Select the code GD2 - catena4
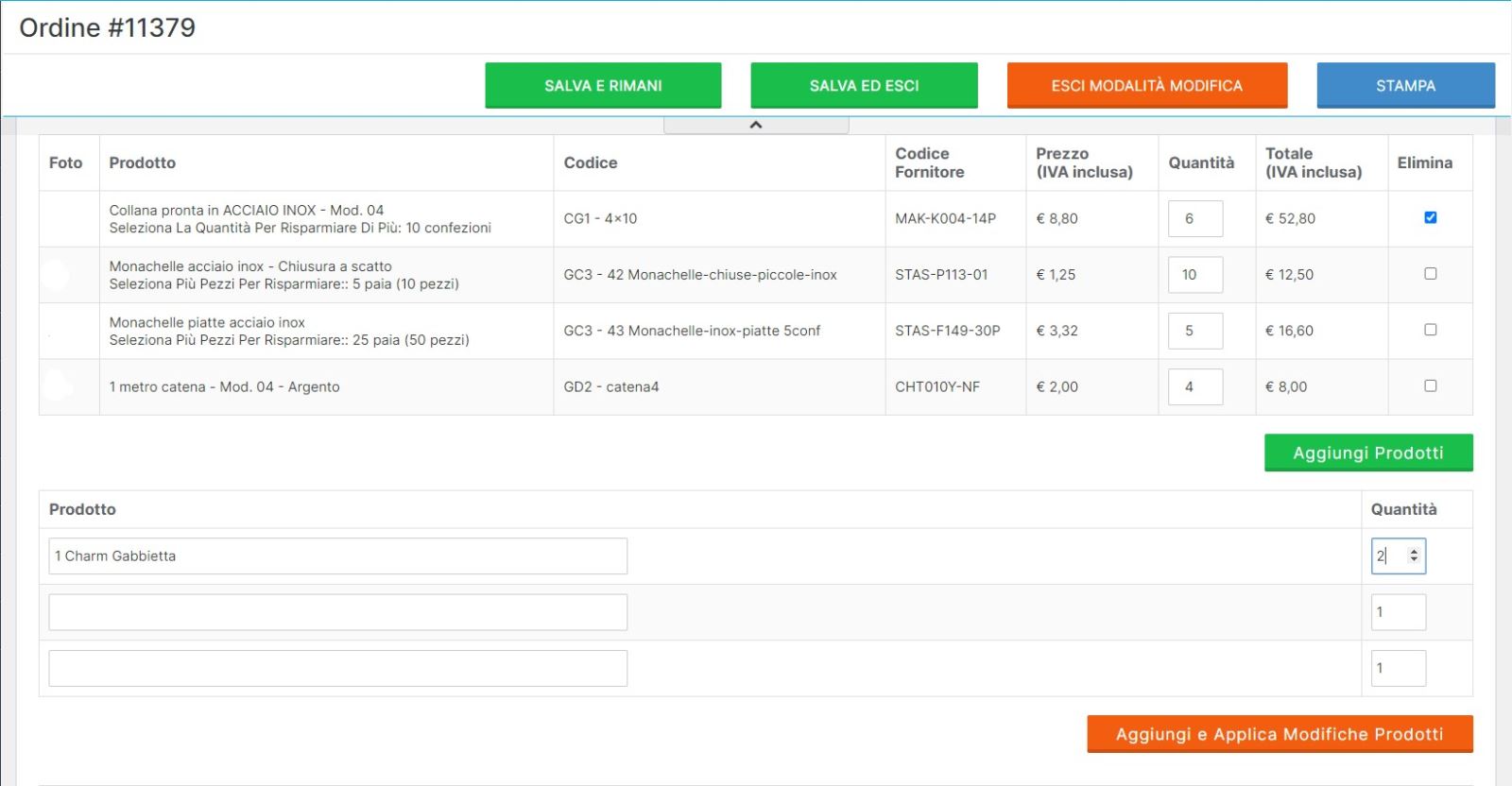Image resolution: width=1512 pixels, height=786 pixels. [x=611, y=386]
